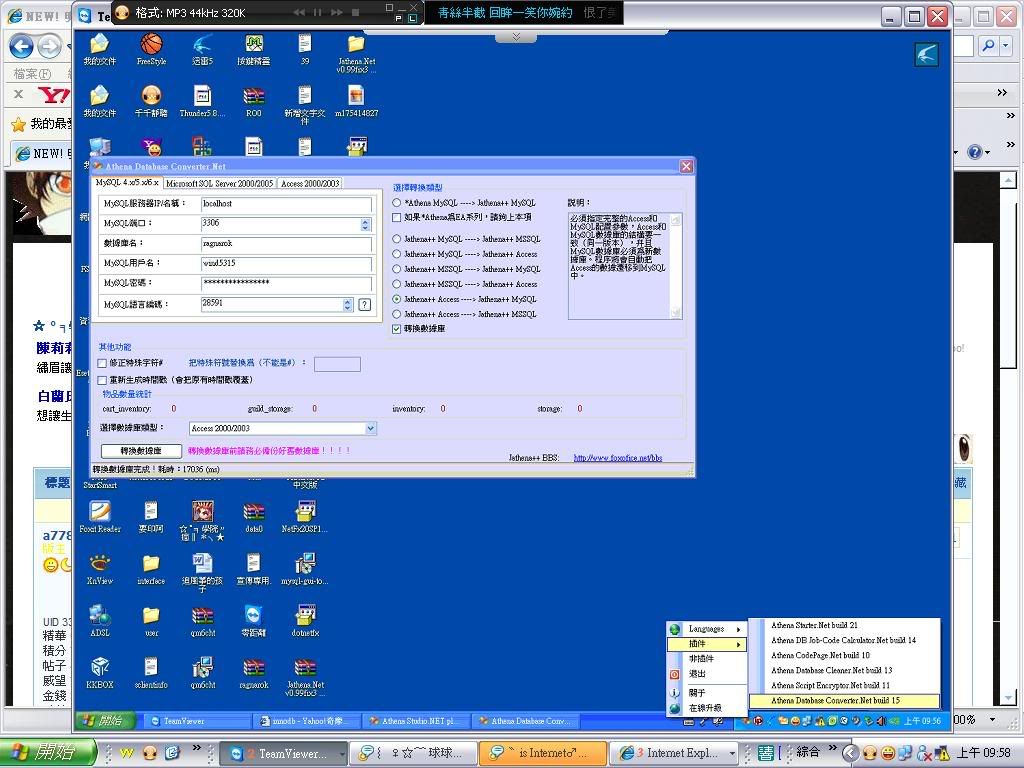
Task: Select Jathena++ MSSQL to Jathena++ Access
Action: tap(396, 284)
